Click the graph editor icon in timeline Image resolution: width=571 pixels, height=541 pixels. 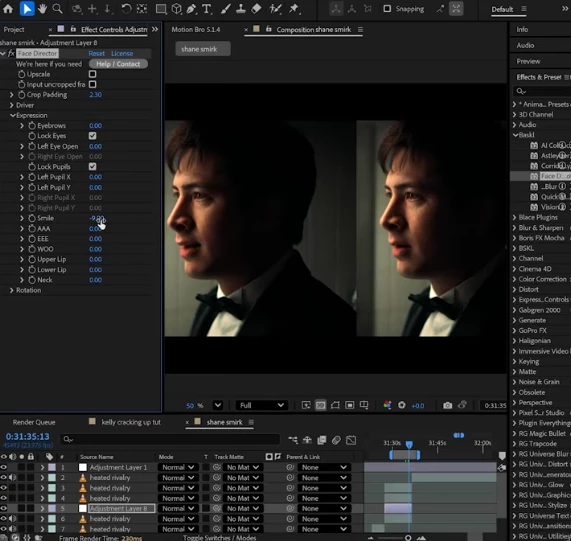(351, 440)
